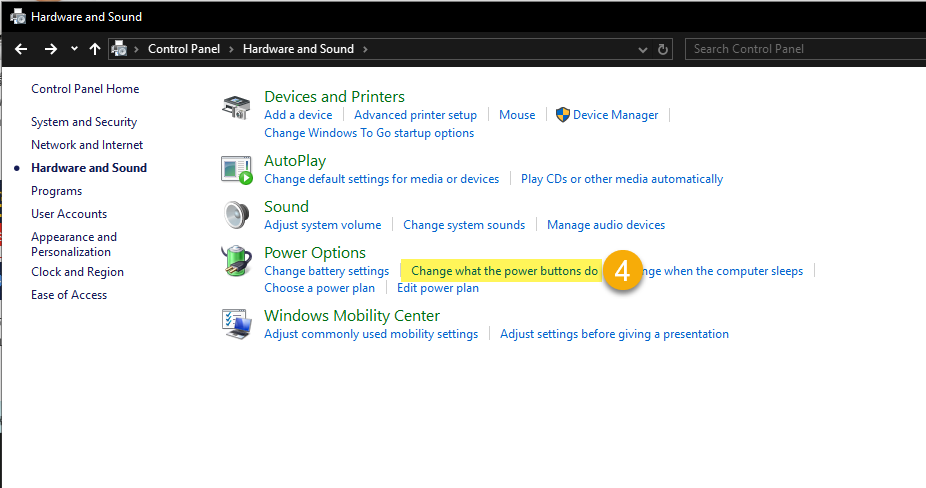Go forward with the Forward arrow
Viewport: 926px width, 488px height.
point(51,49)
